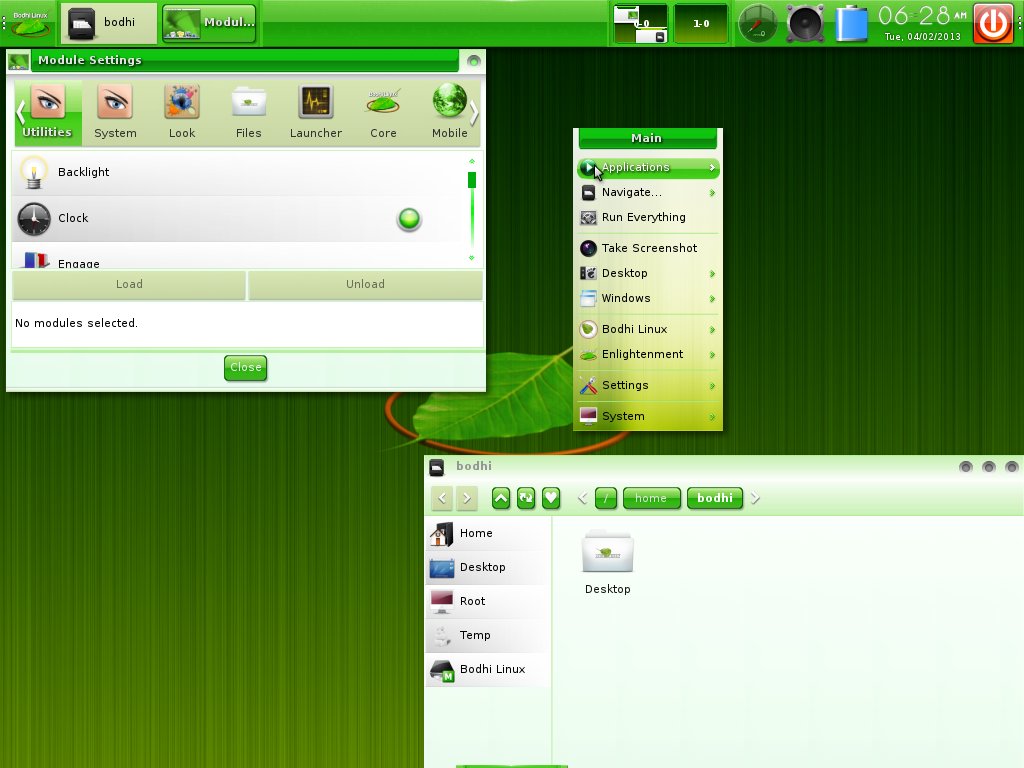Image resolution: width=1024 pixels, height=768 pixels.
Task: Select the second virtual desktop labeled 1-0
Action: point(701,24)
